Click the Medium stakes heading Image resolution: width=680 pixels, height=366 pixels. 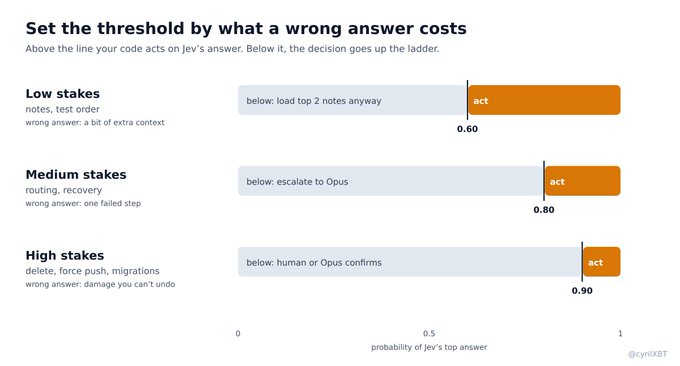pos(76,174)
